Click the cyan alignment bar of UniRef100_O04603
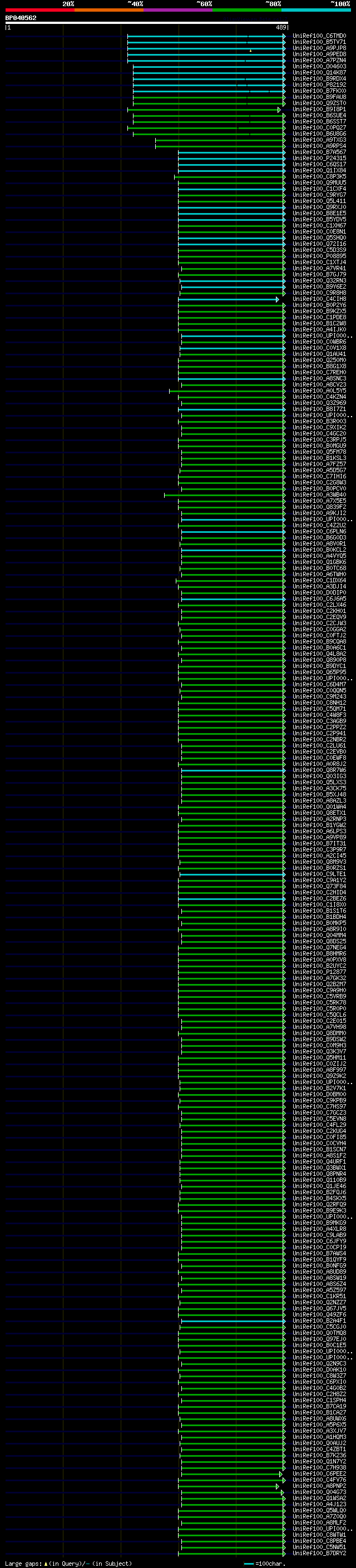356x1568 pixels. click(x=209, y=67)
